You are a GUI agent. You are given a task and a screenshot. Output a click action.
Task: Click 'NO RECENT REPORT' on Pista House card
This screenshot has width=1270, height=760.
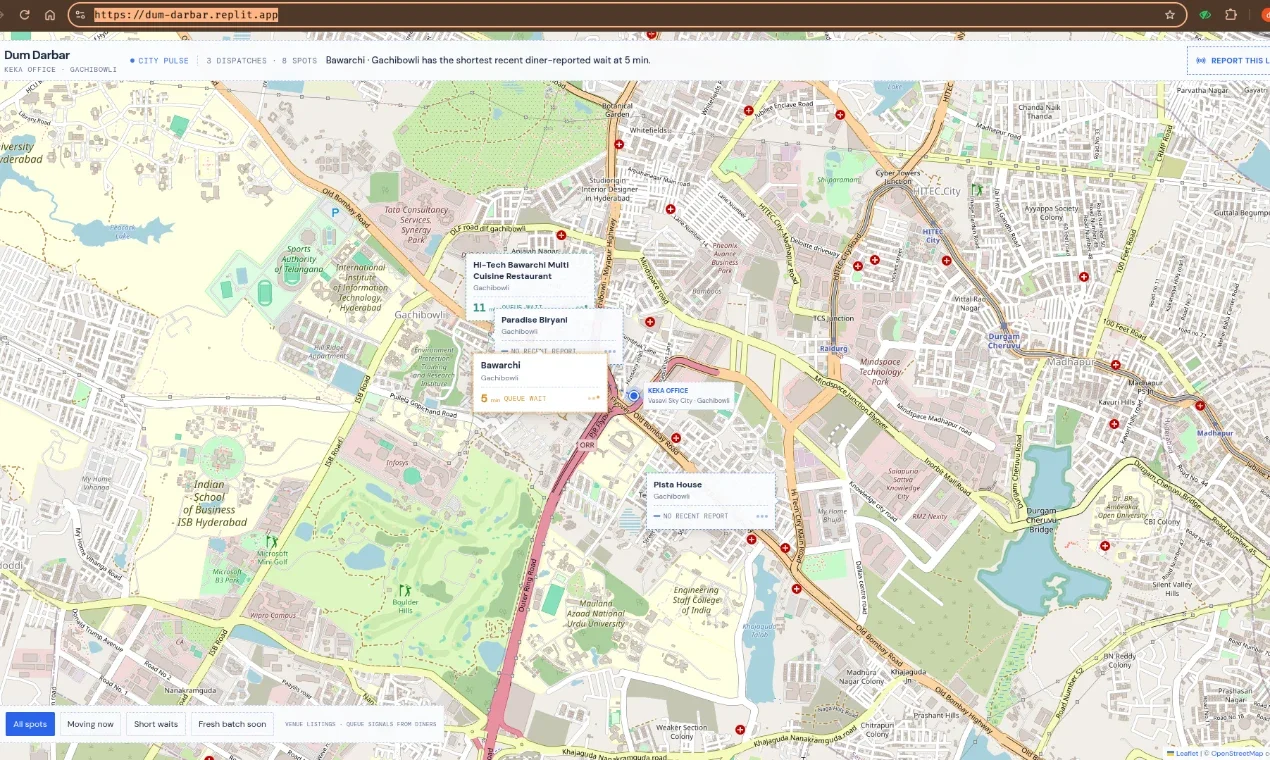point(696,516)
